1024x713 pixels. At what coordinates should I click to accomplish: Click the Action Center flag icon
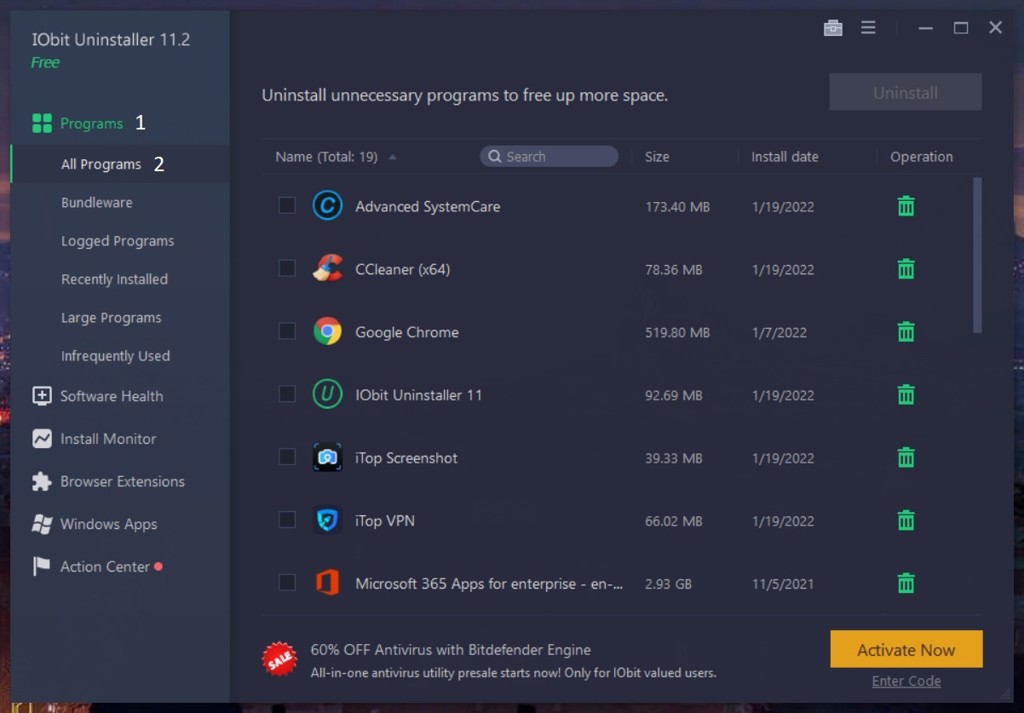pos(42,566)
